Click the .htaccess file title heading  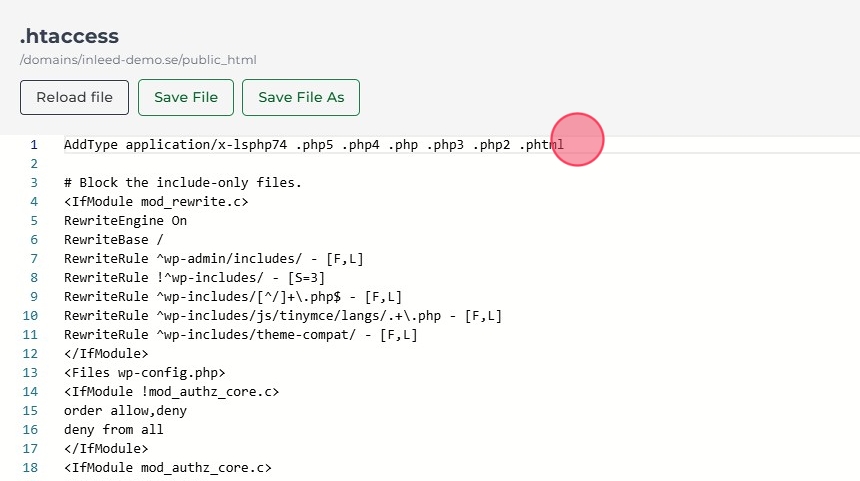pyautogui.click(x=69, y=36)
